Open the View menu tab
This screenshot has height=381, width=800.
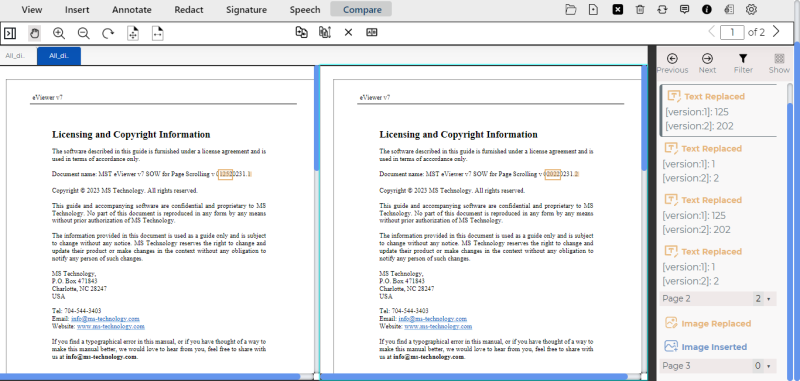coord(32,10)
